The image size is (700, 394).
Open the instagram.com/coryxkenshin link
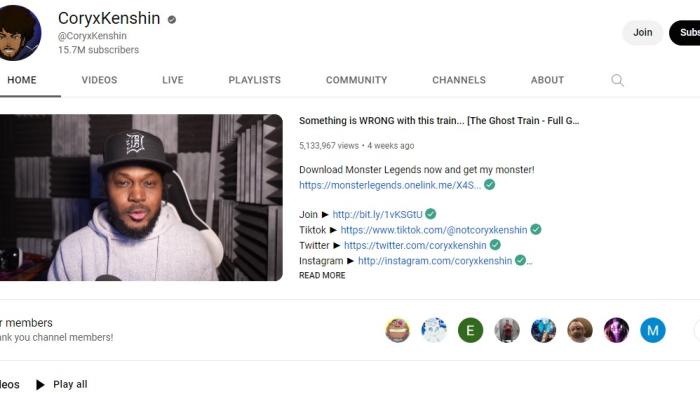pyautogui.click(x=435, y=261)
